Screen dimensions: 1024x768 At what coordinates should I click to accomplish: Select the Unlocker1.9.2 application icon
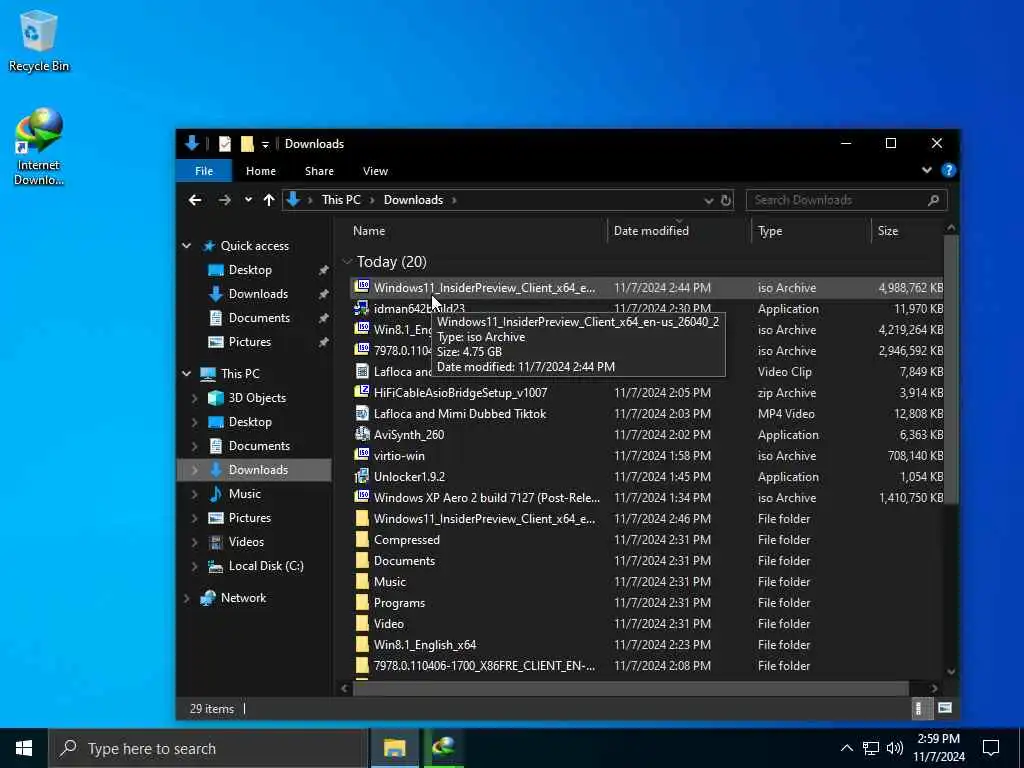pos(362,477)
